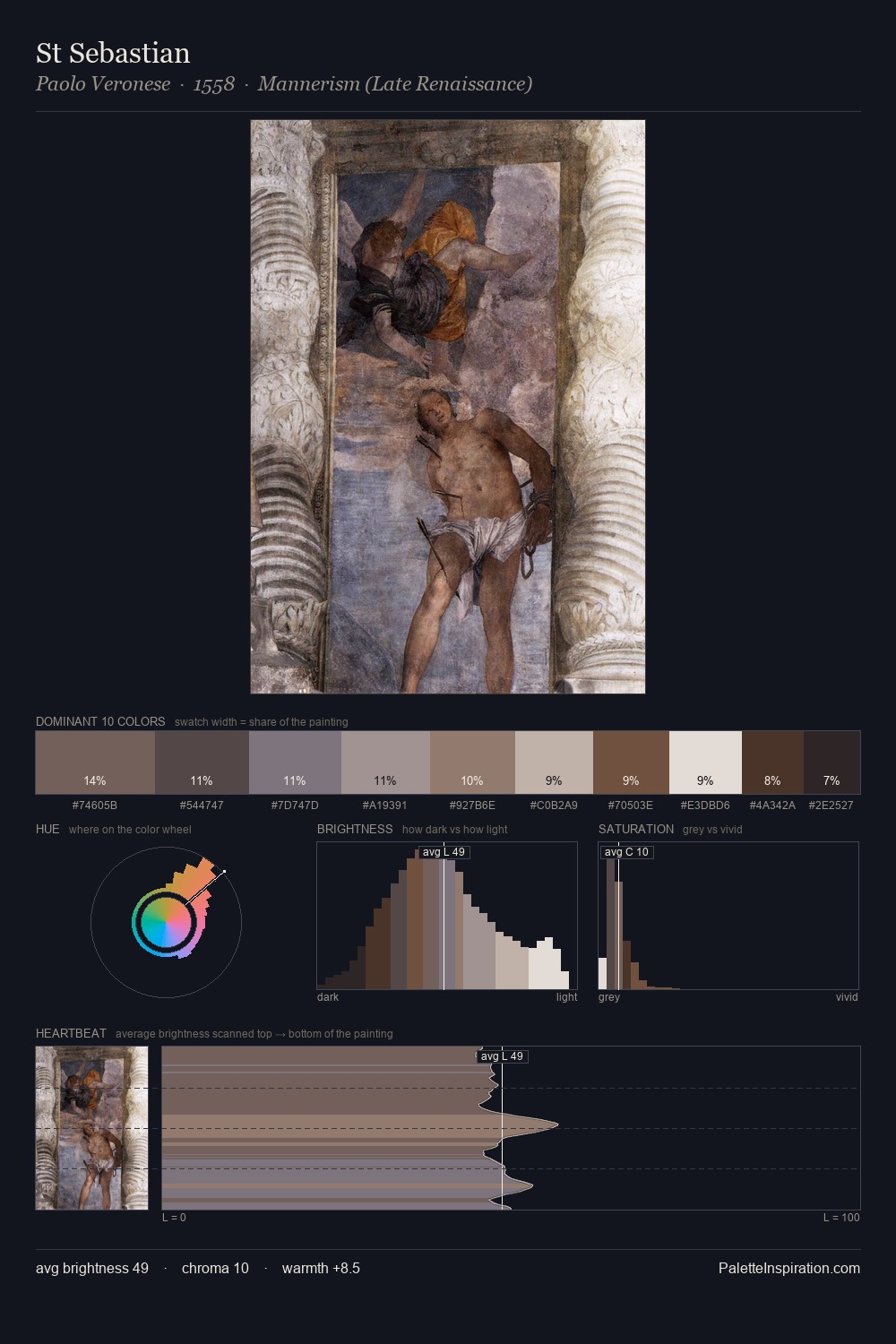Click the 14% share label on first swatch
Screen dimensions: 896x1344
coord(95,780)
